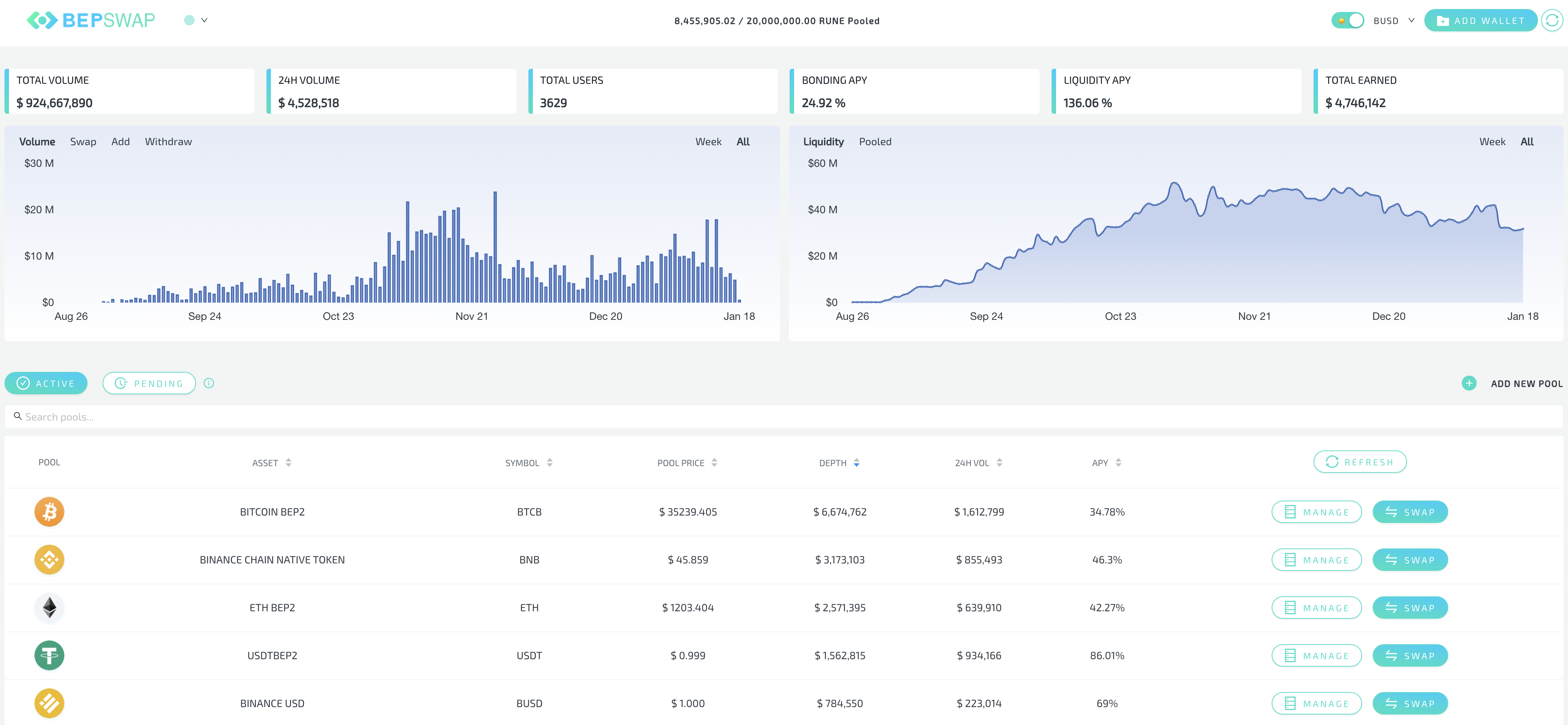Select the Pooled chart tab
1568x725 pixels.
click(x=875, y=141)
